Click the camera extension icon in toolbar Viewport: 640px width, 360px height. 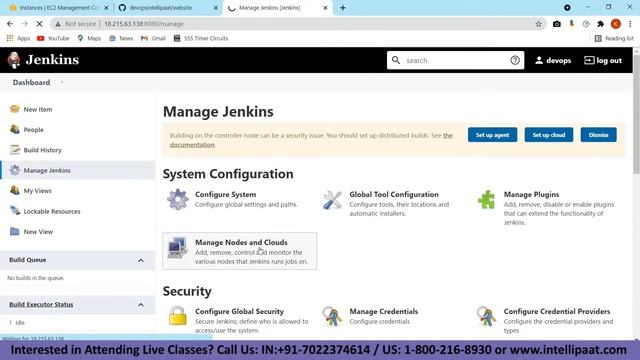pos(557,24)
